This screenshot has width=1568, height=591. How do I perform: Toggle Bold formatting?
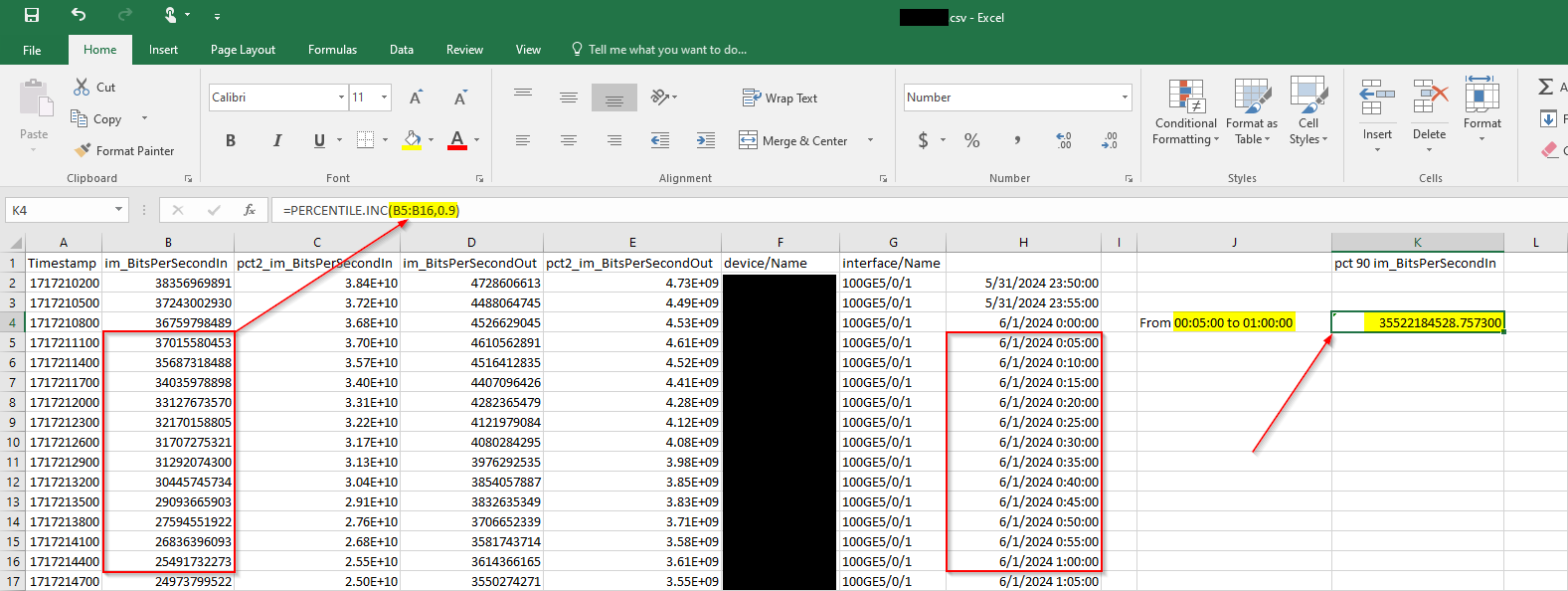pyautogui.click(x=231, y=140)
